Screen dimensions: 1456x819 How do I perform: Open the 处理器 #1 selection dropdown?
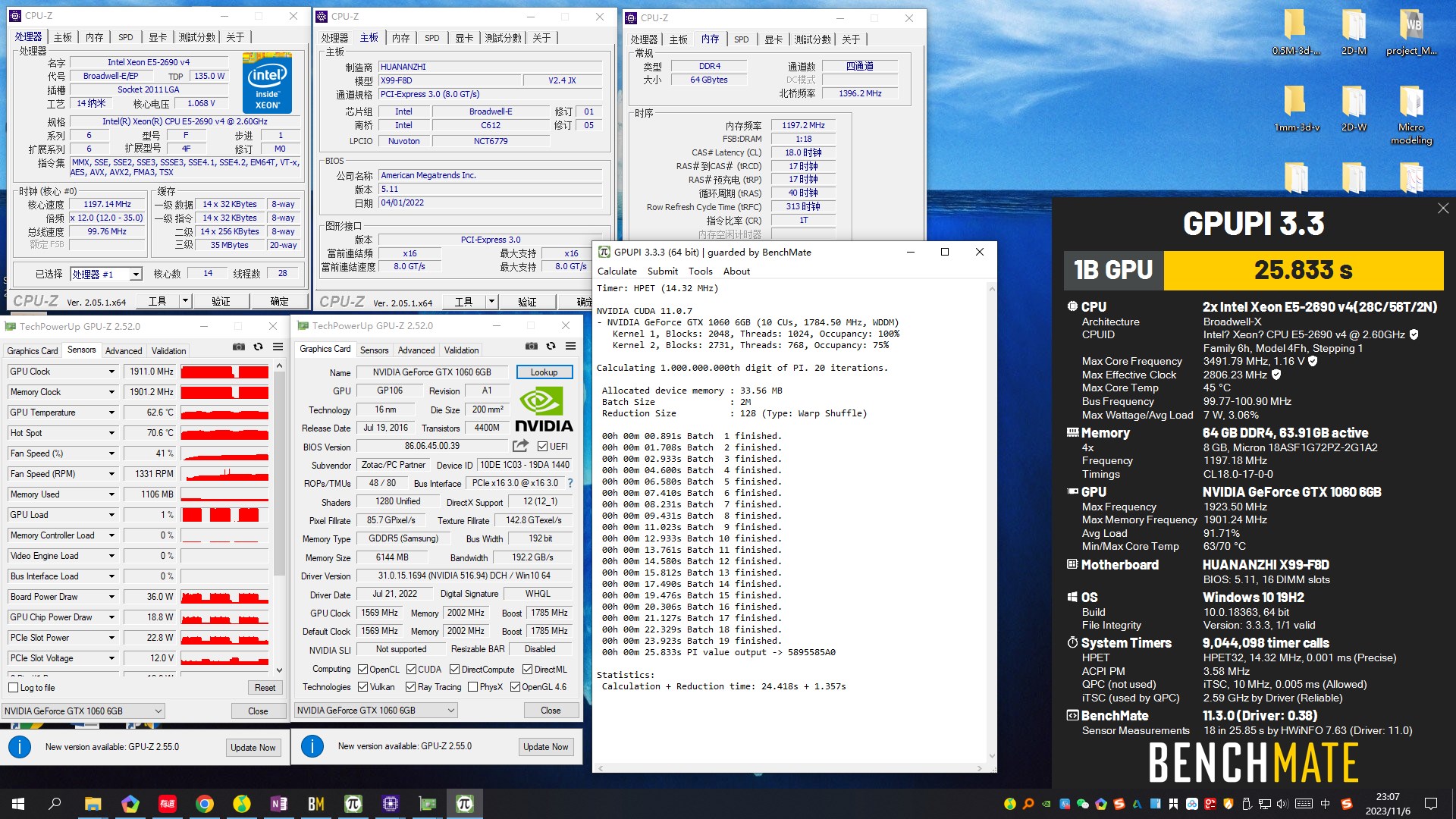[x=106, y=274]
